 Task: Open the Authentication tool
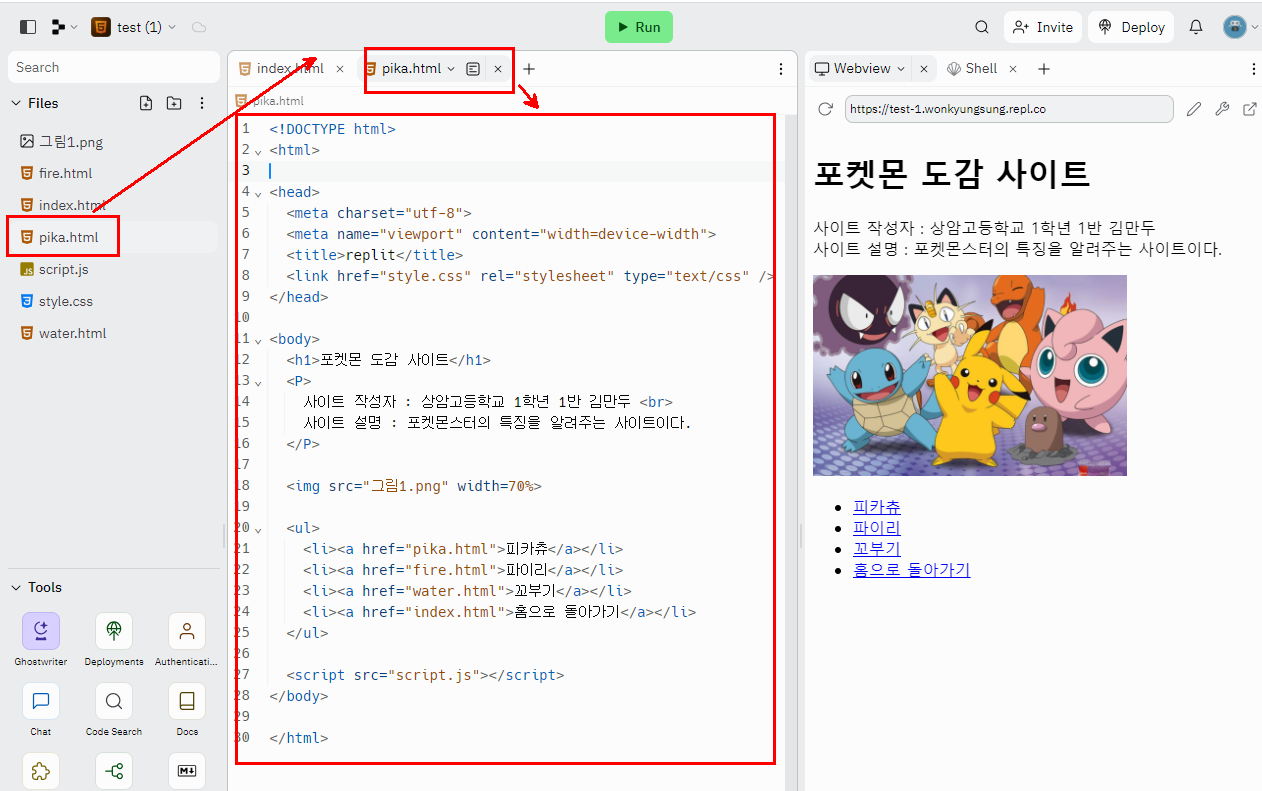point(187,640)
